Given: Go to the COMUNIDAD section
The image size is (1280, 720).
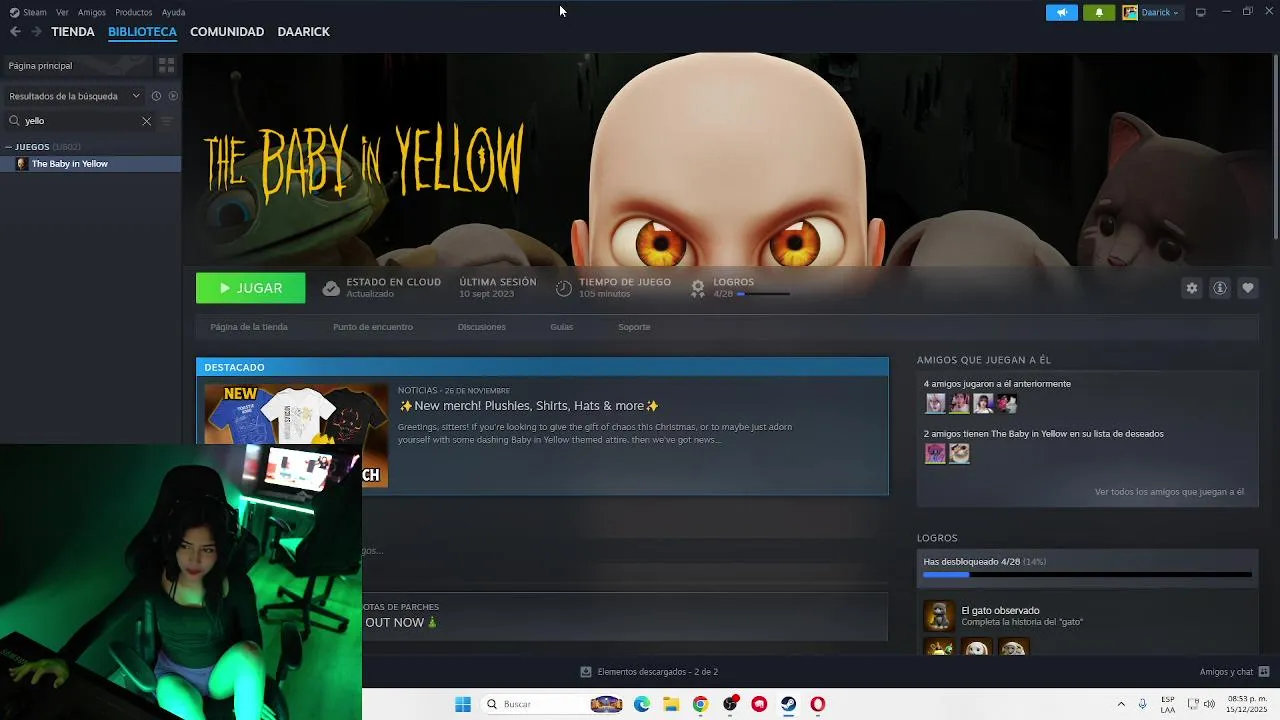Looking at the screenshot, I should click(227, 32).
